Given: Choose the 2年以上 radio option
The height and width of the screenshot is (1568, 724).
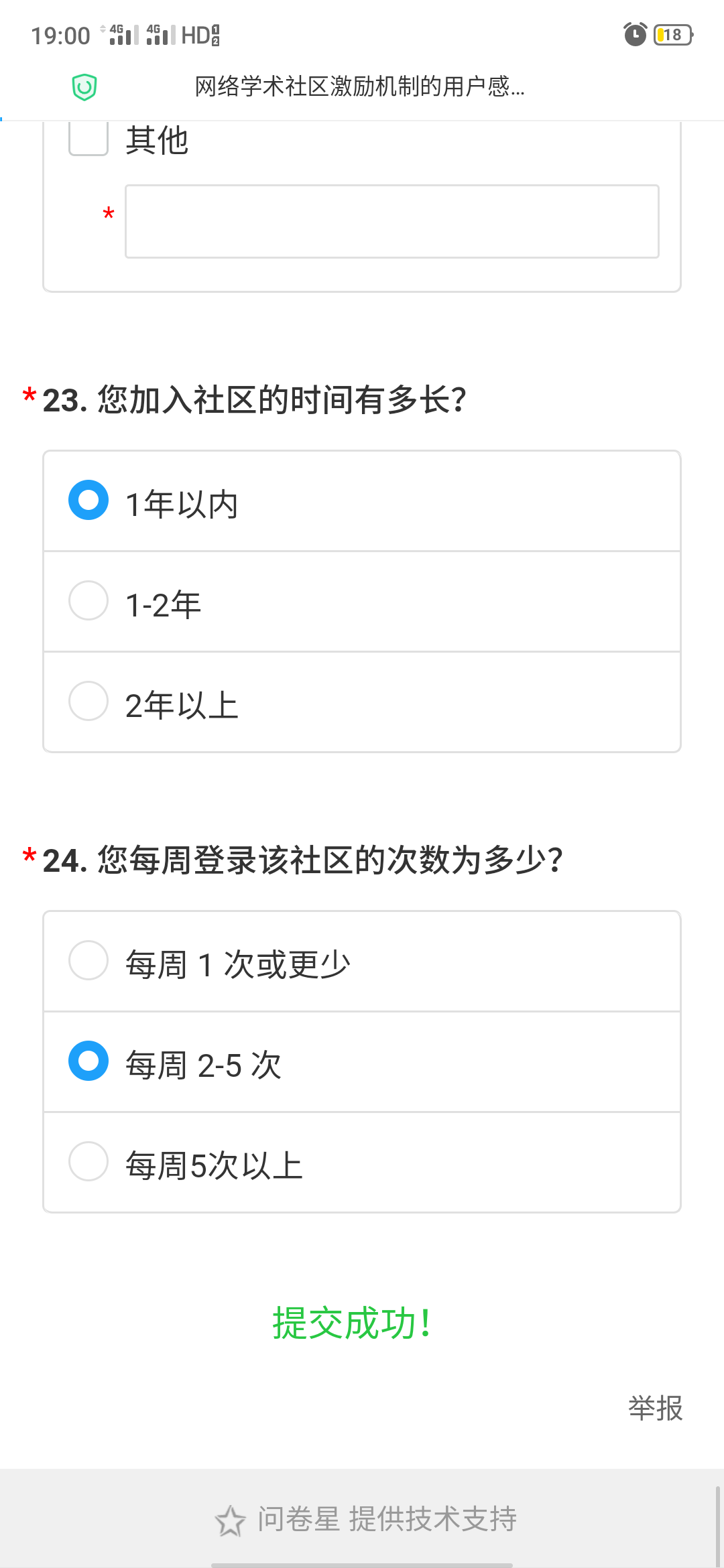Looking at the screenshot, I should tap(88, 701).
